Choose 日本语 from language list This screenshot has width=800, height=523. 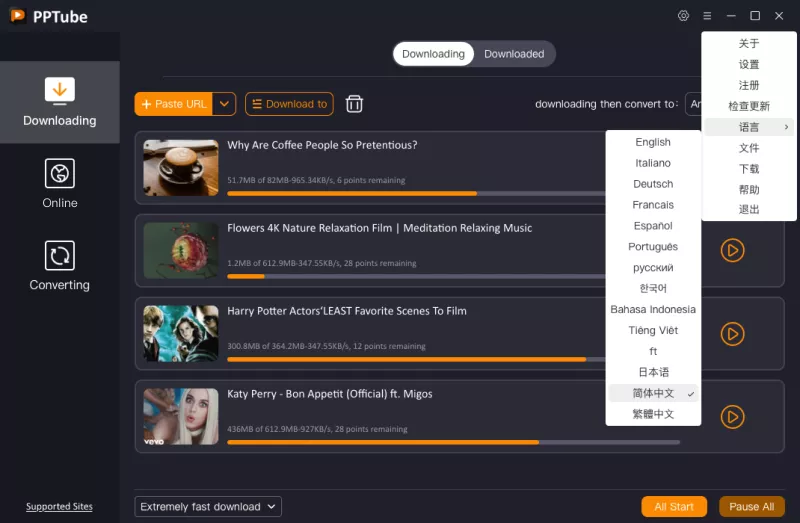(653, 372)
